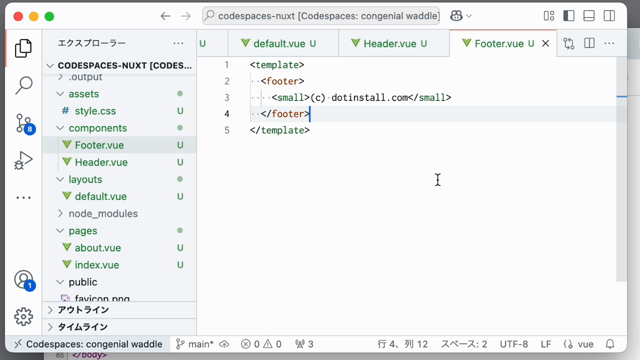Toggle the secondary side bar visibility
This screenshot has width=640, height=360.
pos(609,16)
